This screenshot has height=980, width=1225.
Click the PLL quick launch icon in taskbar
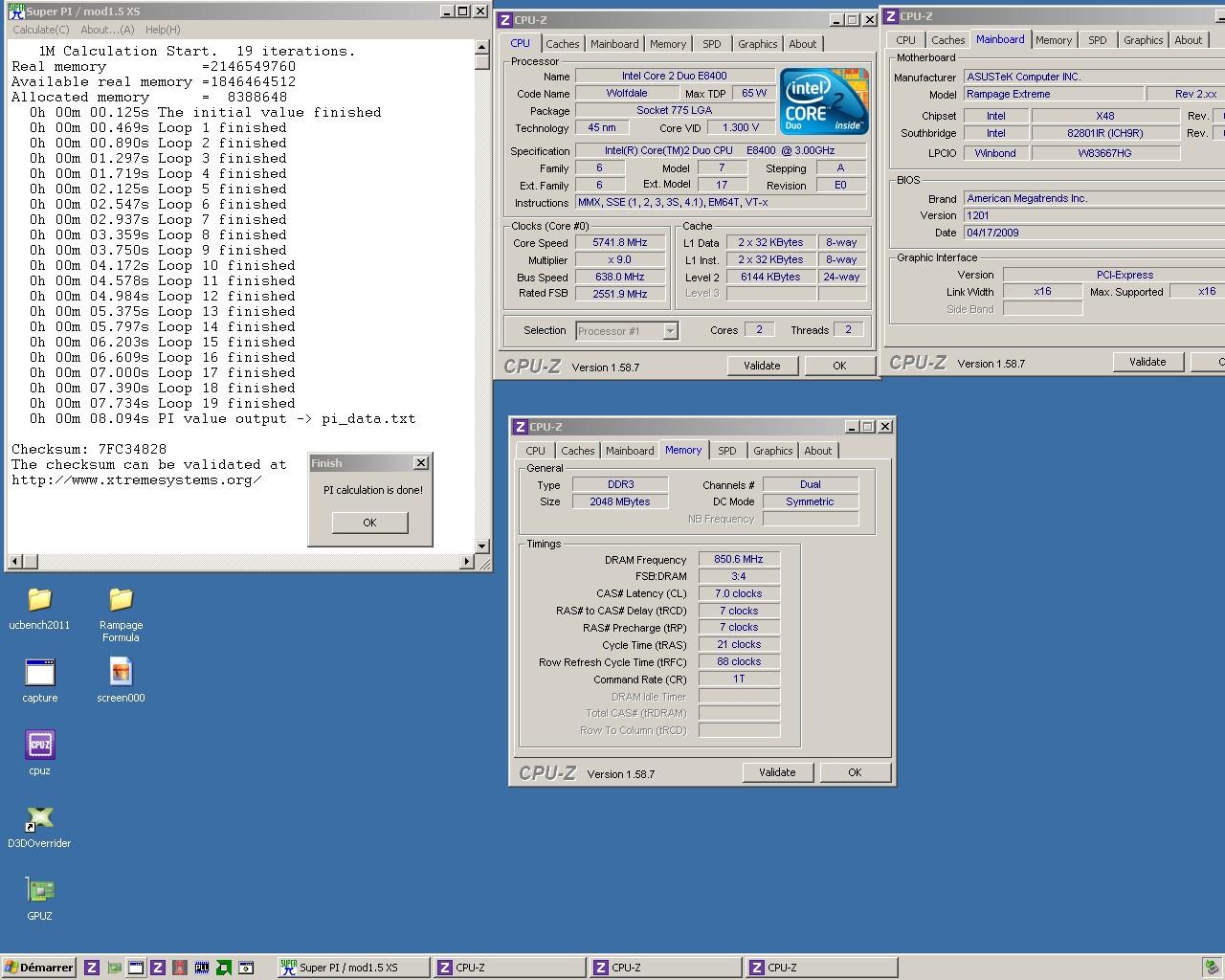click(202, 968)
